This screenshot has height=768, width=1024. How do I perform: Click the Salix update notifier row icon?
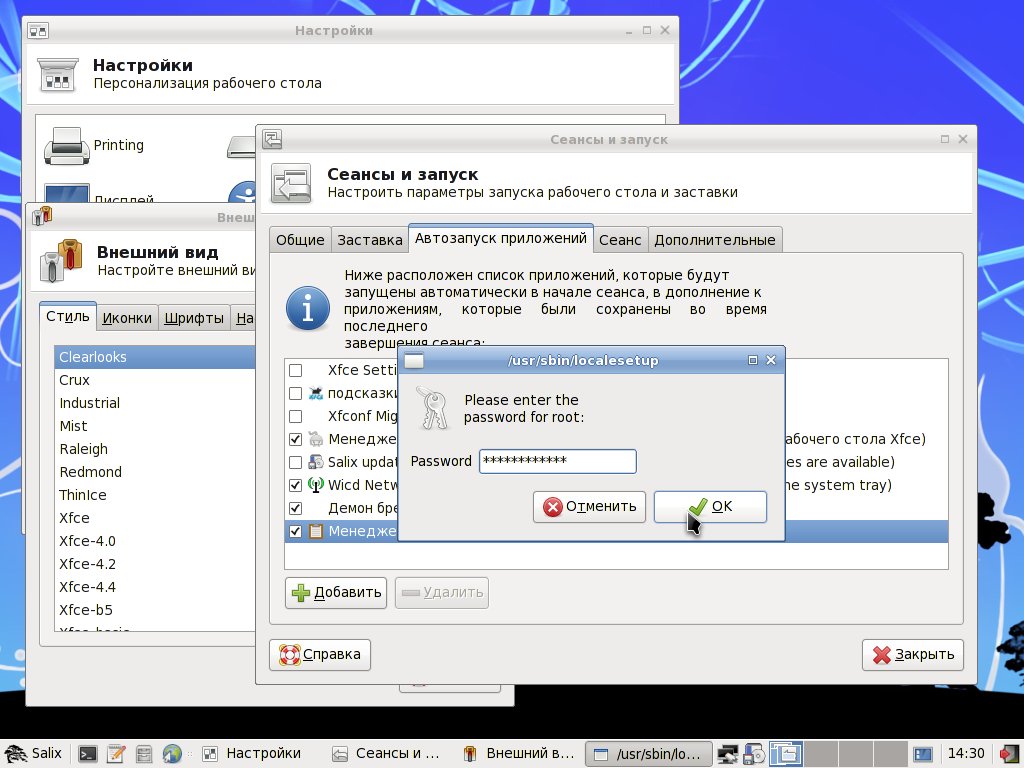tap(316, 462)
